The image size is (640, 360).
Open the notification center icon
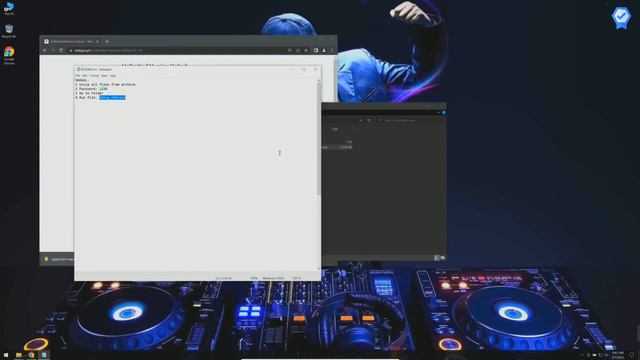pos(632,356)
